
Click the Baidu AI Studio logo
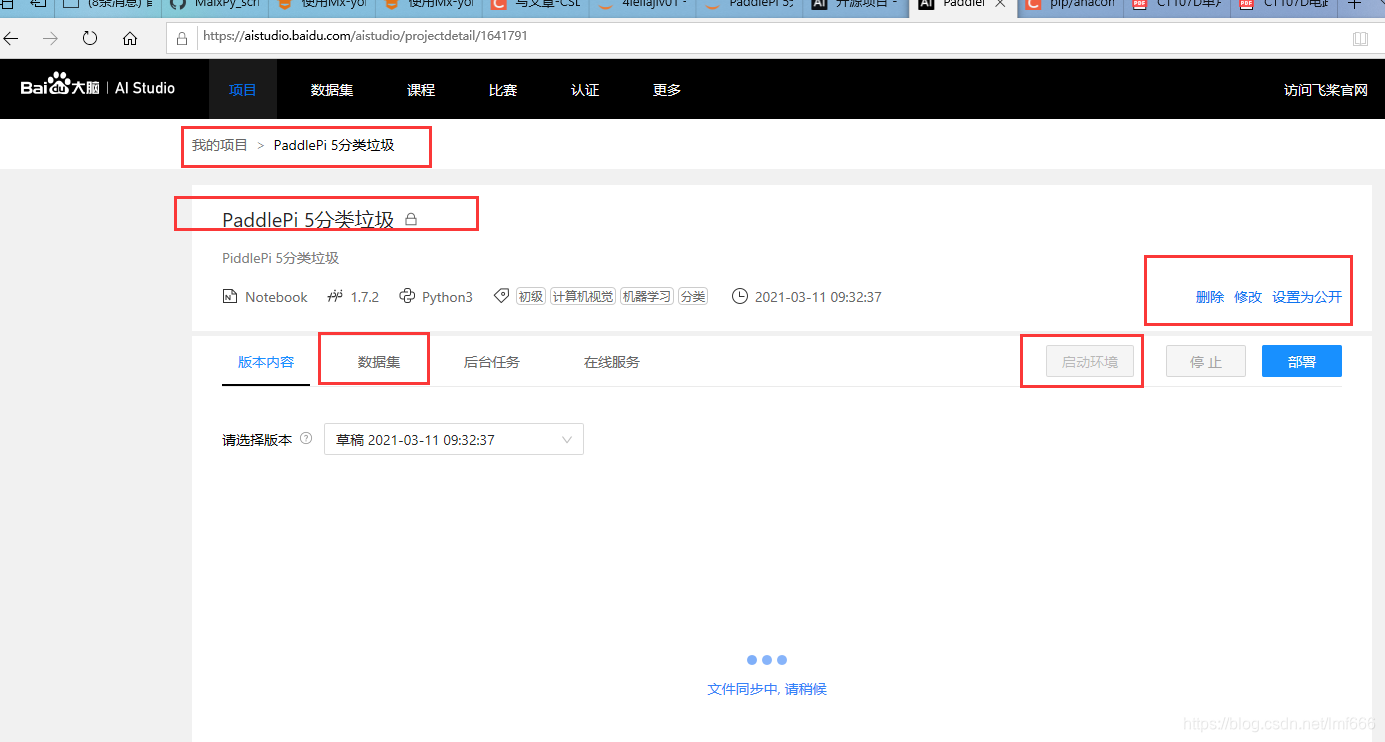point(98,88)
